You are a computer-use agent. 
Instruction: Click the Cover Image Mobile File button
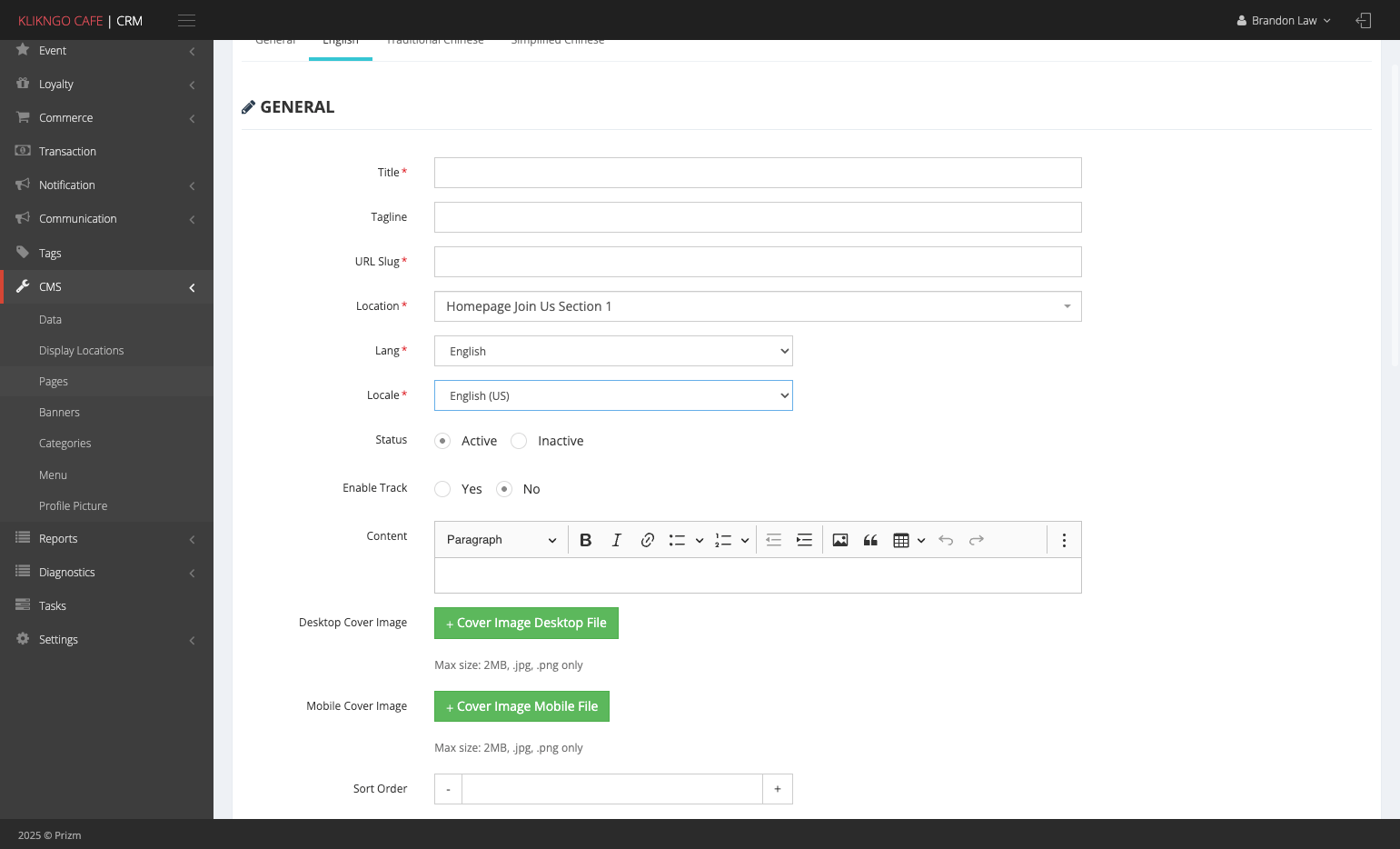point(521,706)
